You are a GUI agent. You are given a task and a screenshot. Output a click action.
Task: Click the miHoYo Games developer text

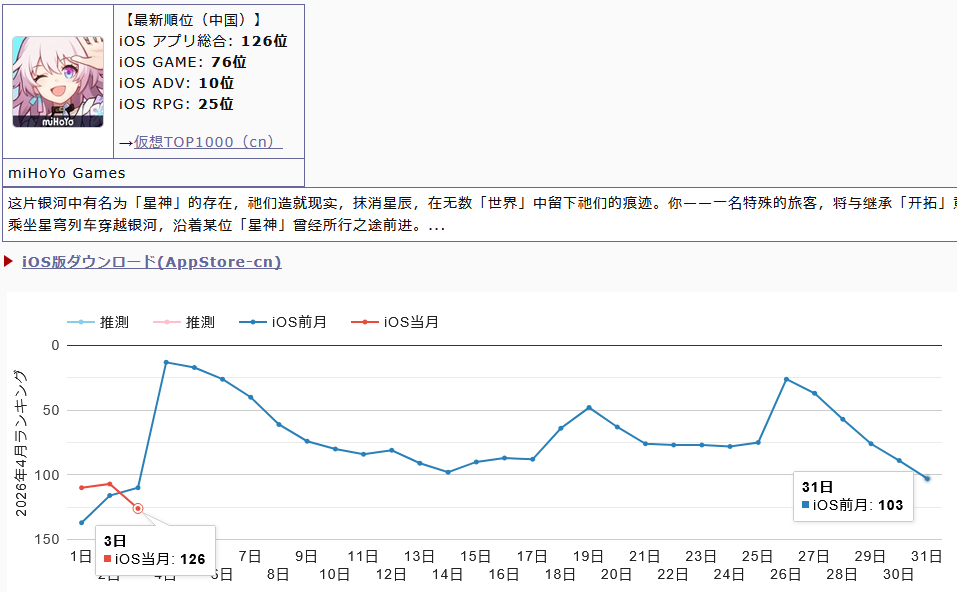[x=67, y=173]
